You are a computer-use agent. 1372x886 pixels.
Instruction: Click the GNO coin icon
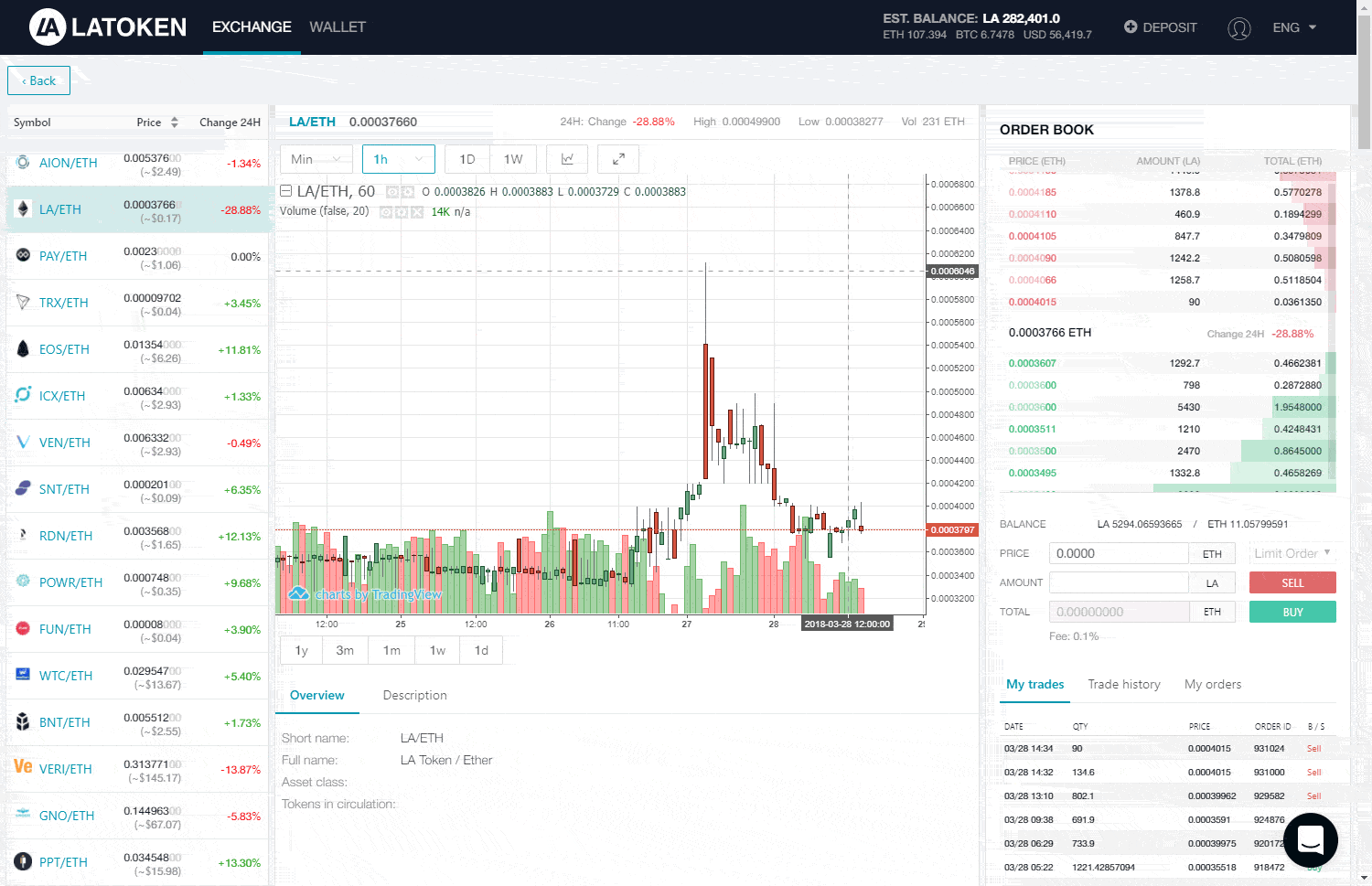23,815
